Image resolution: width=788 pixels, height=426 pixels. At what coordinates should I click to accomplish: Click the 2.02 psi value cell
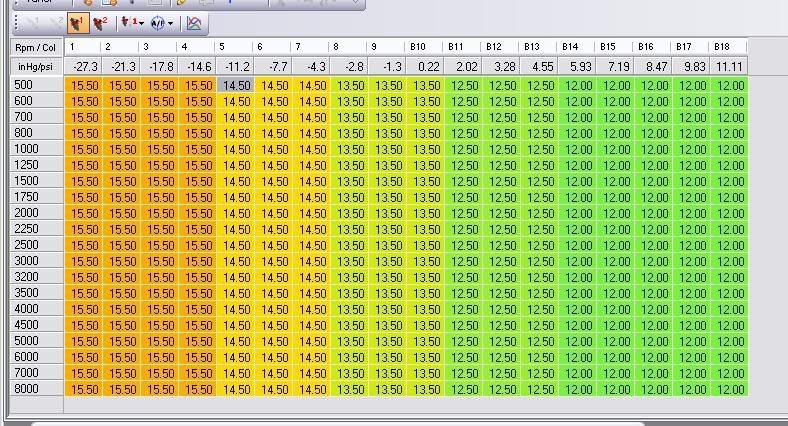[462, 66]
